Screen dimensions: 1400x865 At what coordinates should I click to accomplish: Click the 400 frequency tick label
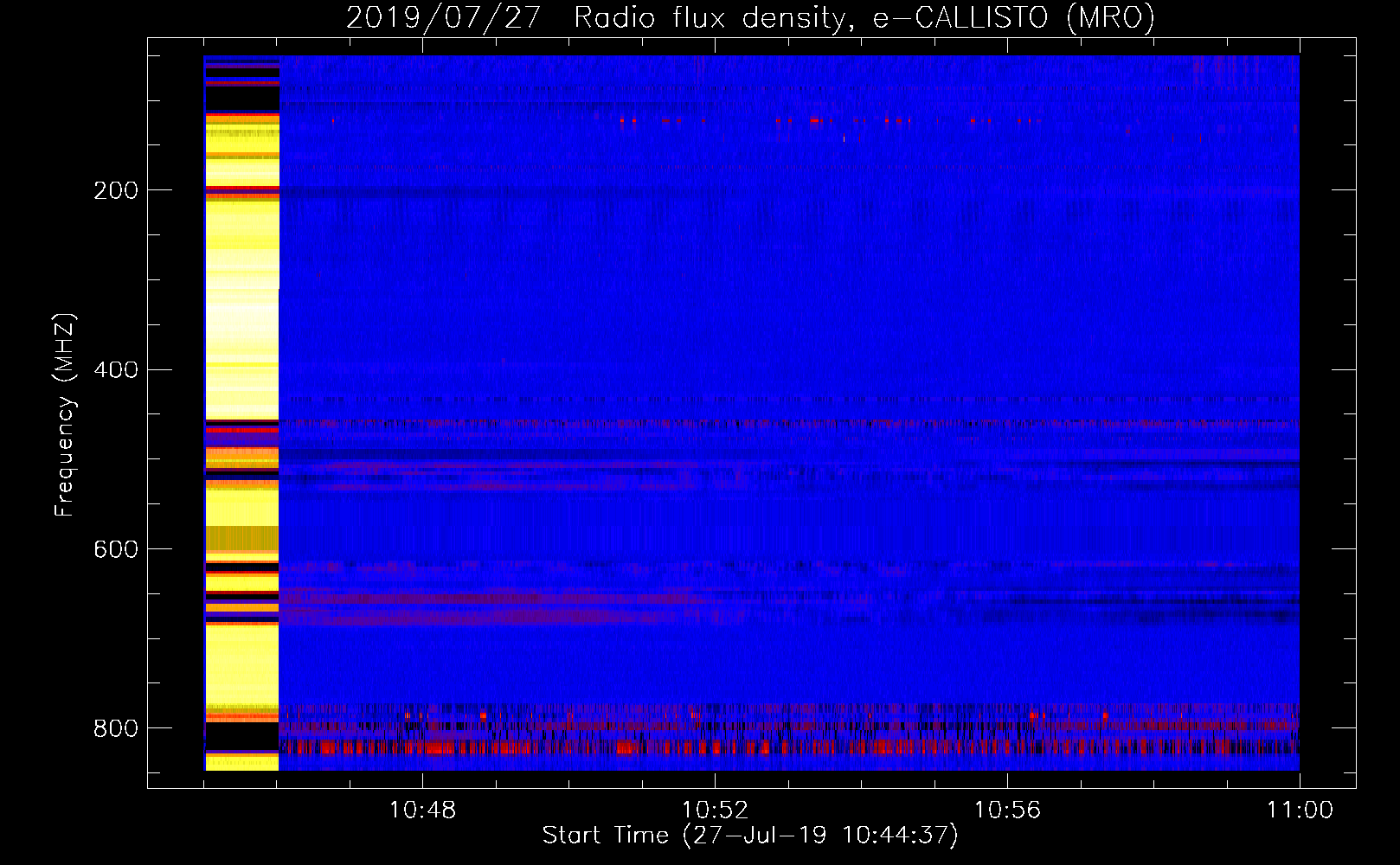click(116, 370)
